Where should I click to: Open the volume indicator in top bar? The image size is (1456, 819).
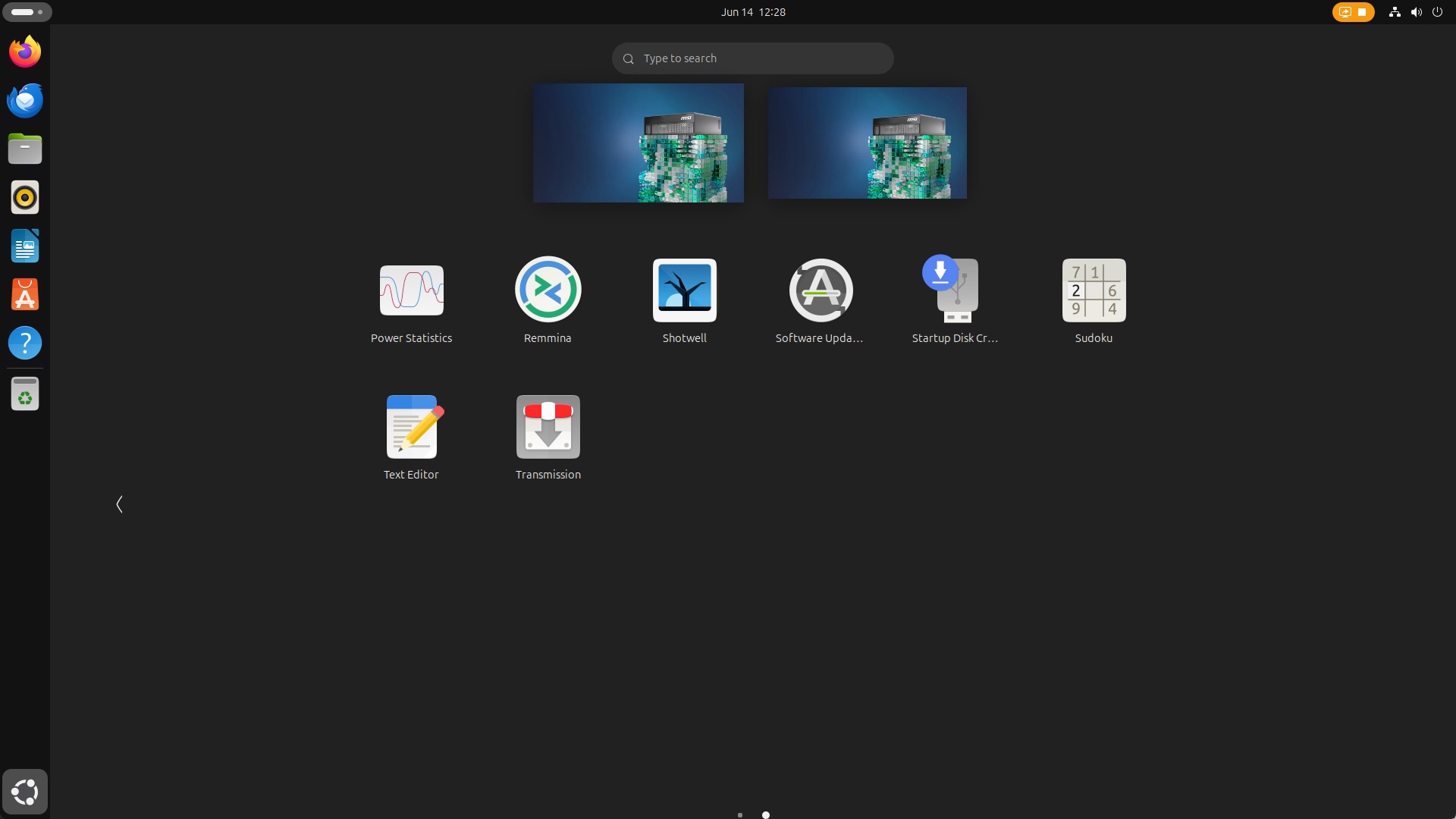click(1416, 12)
